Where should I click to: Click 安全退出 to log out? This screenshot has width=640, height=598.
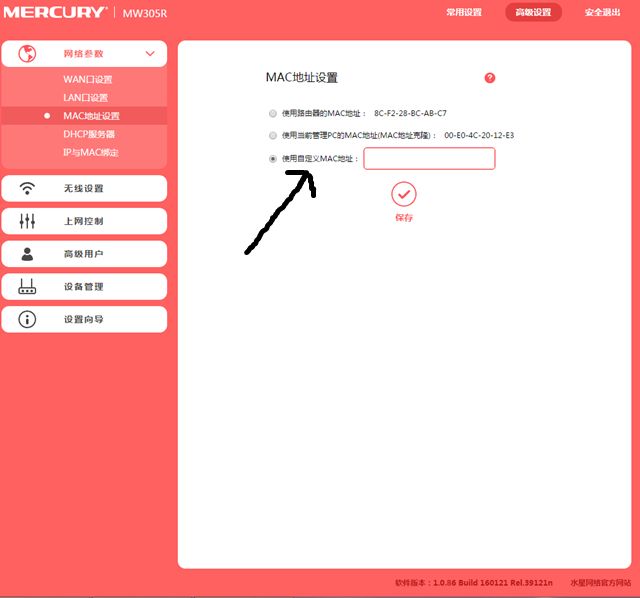[x=602, y=12]
